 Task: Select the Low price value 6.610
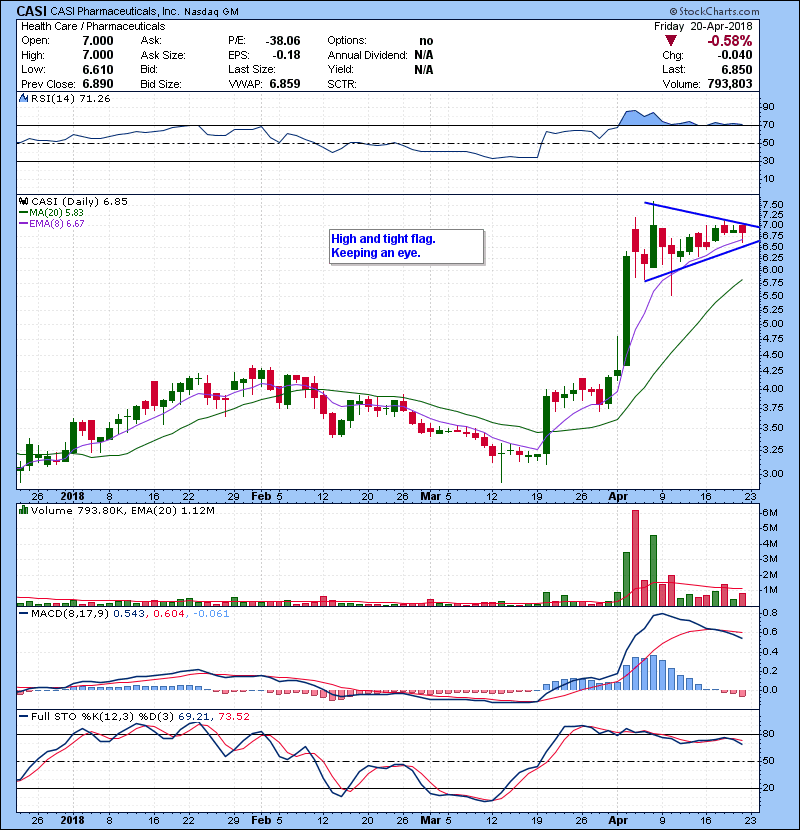coord(98,69)
